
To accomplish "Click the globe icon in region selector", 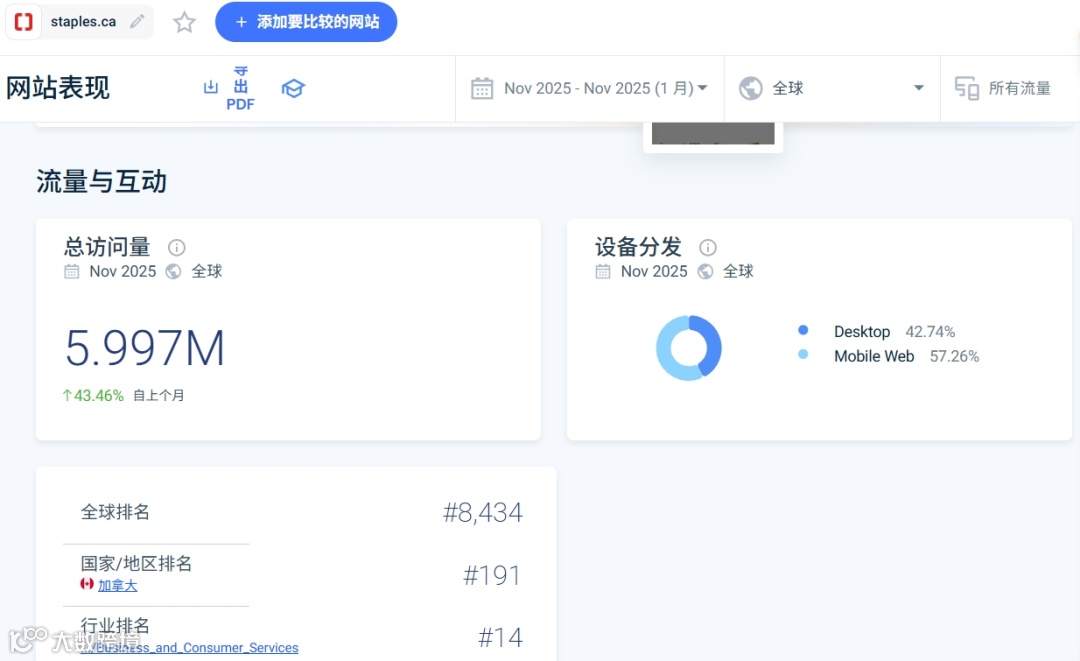I will (x=750, y=88).
